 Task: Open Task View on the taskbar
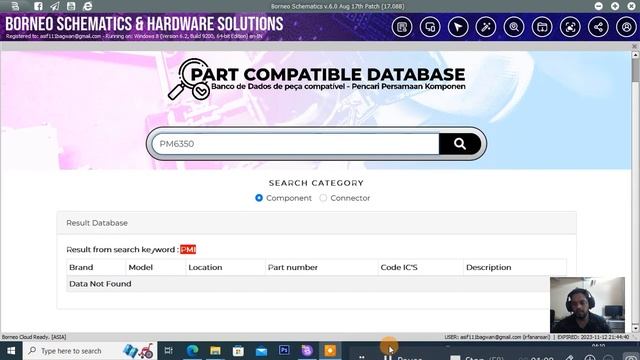pyautogui.click(x=168, y=351)
